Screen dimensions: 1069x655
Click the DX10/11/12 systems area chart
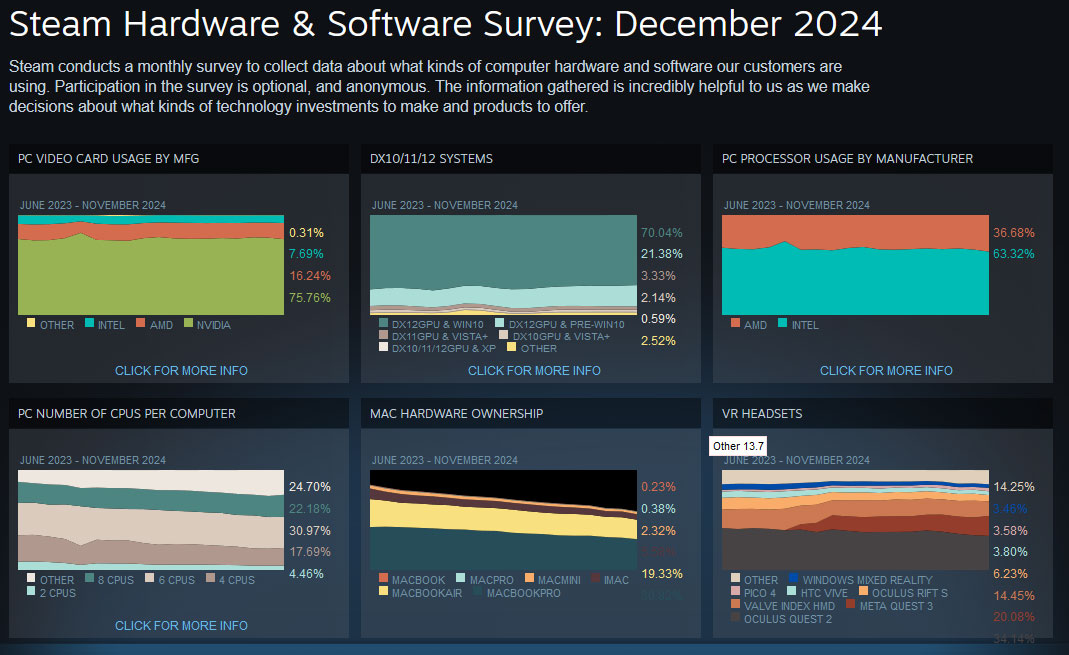point(503,265)
